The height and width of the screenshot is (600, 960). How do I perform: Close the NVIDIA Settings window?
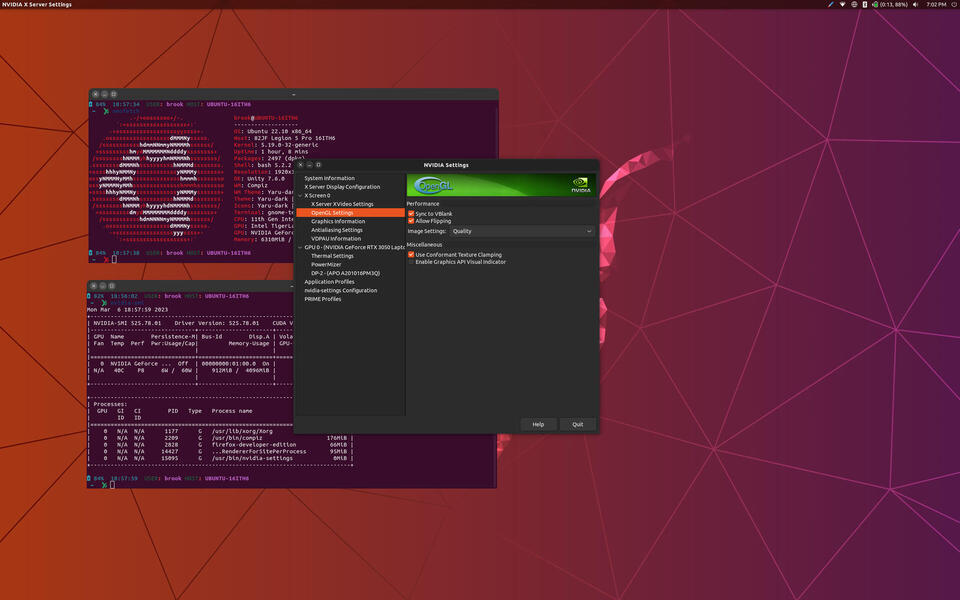pos(301,165)
